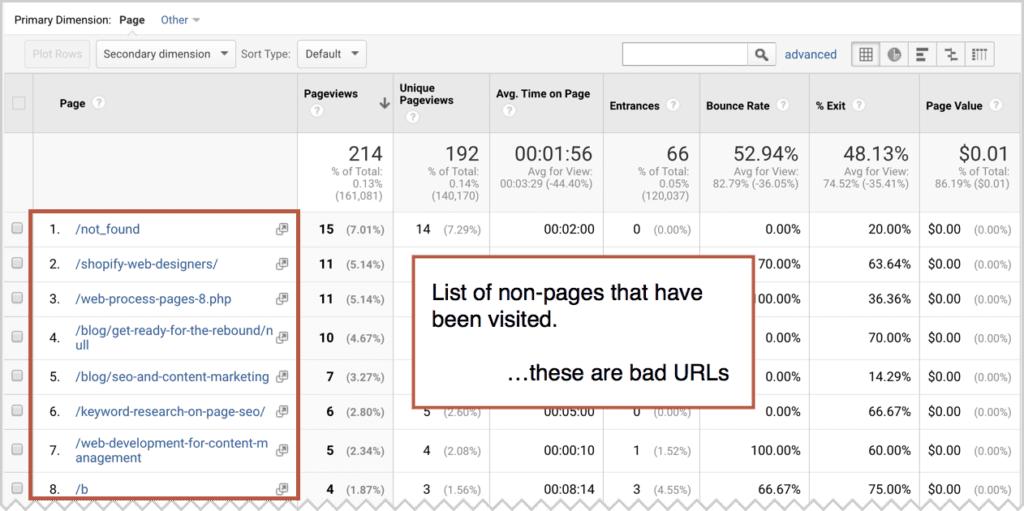Switch to Percentage pie chart view

[x=894, y=55]
